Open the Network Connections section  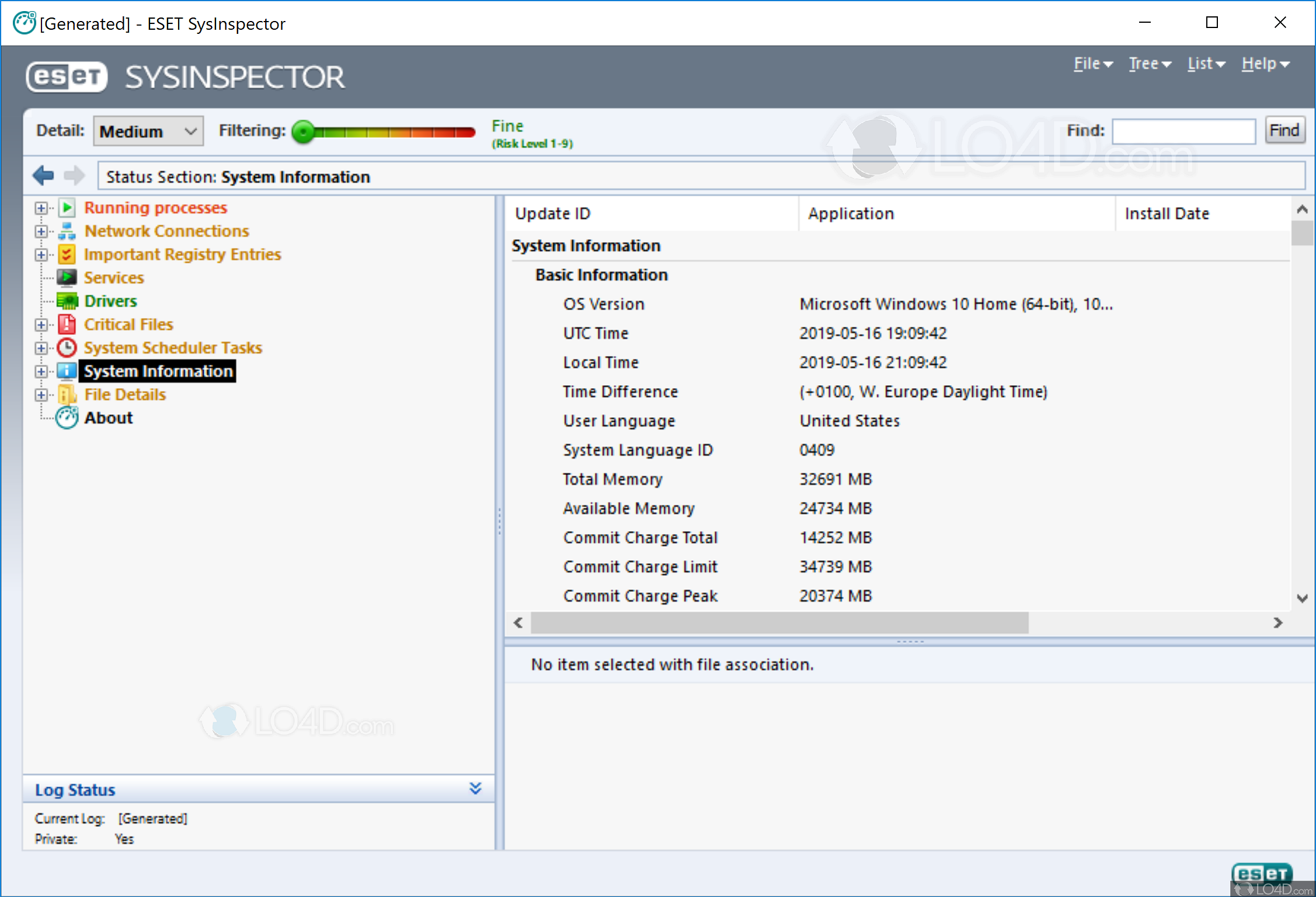pyautogui.click(x=67, y=231)
